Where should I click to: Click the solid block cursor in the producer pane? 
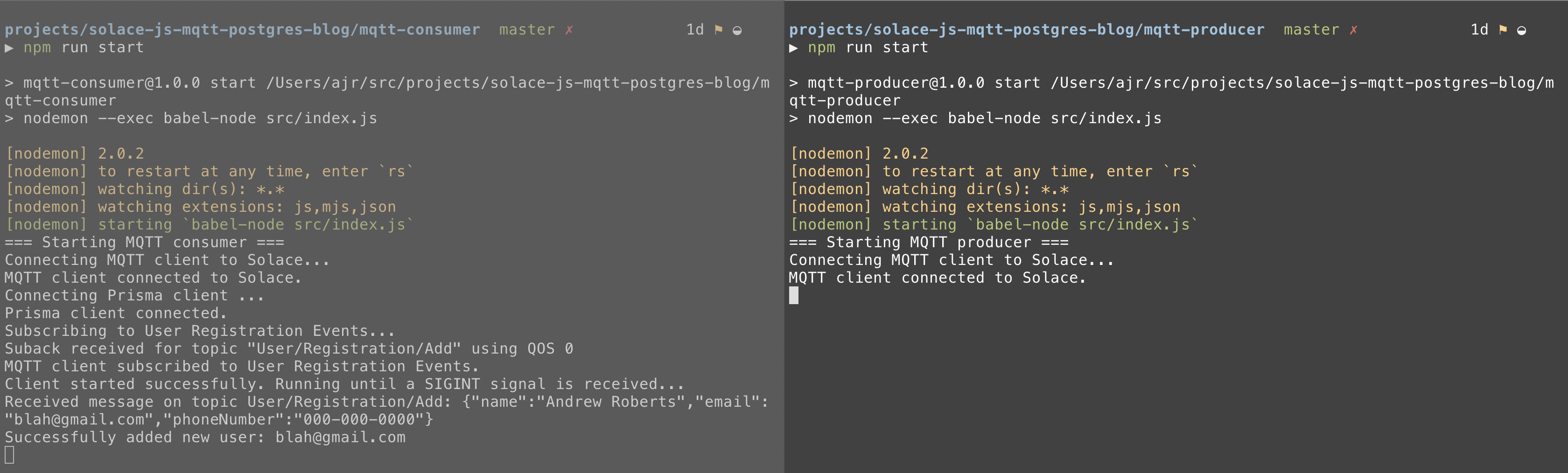tap(794, 296)
